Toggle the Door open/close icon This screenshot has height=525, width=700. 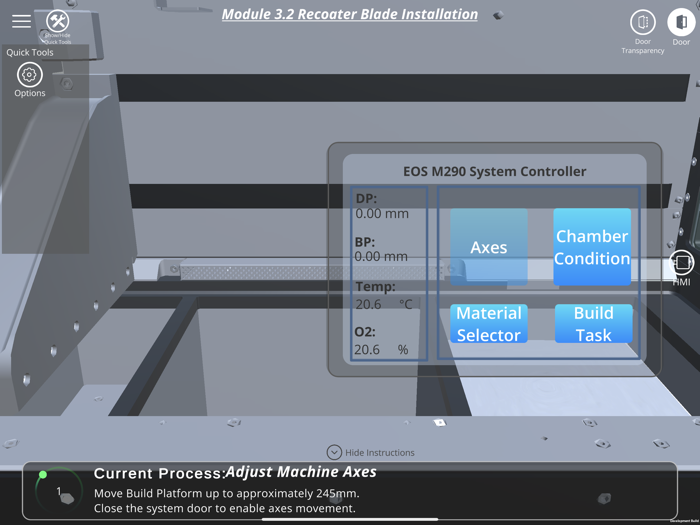(x=681, y=21)
